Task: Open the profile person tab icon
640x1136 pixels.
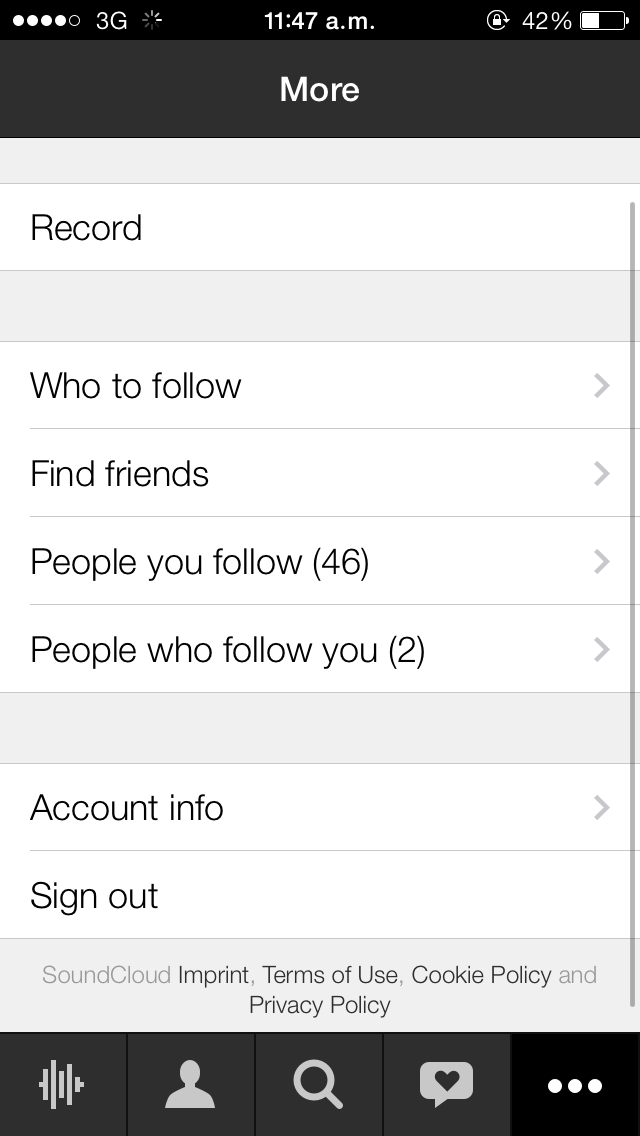Action: (x=190, y=1085)
